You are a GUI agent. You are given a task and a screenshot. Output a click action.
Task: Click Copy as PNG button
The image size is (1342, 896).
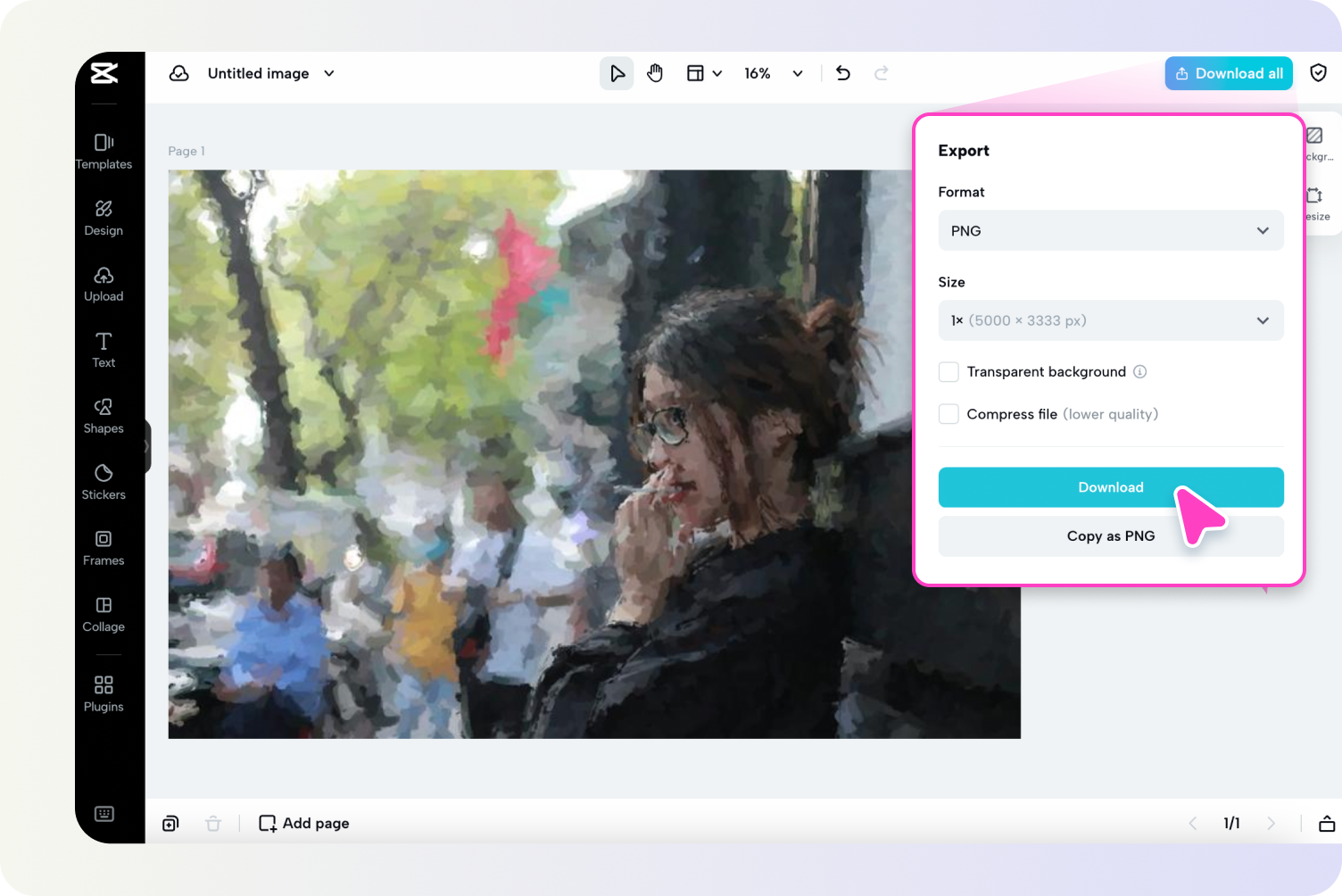1111,536
